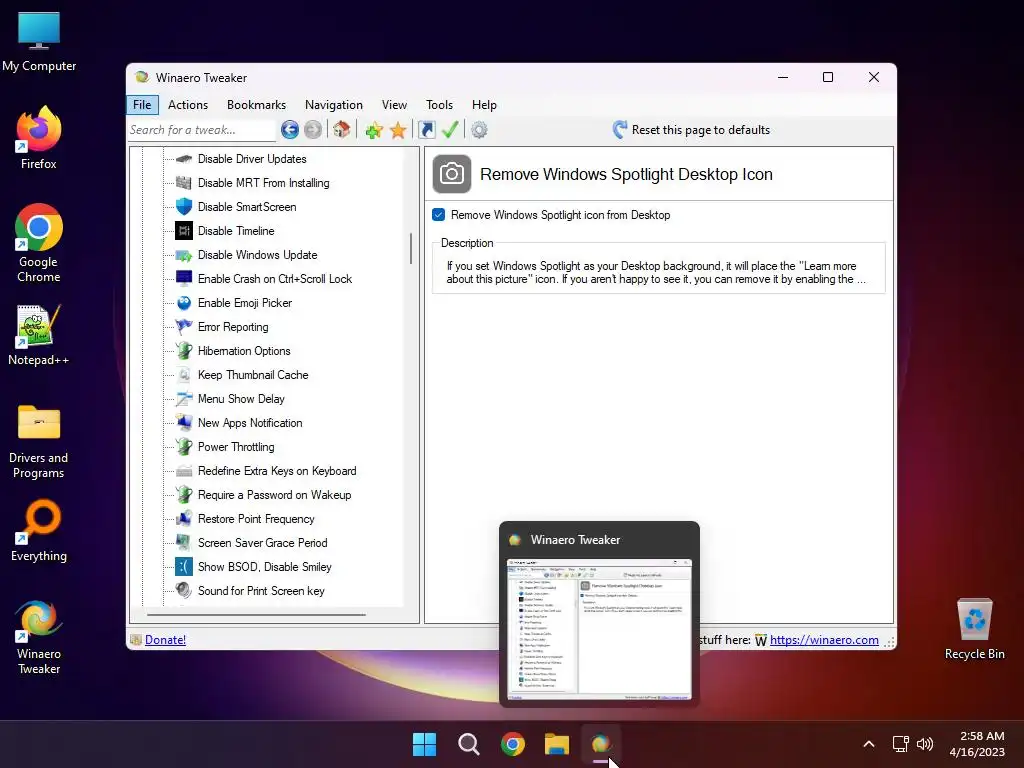Select Restore Point Frequency item
The image size is (1024, 768).
coord(256,519)
